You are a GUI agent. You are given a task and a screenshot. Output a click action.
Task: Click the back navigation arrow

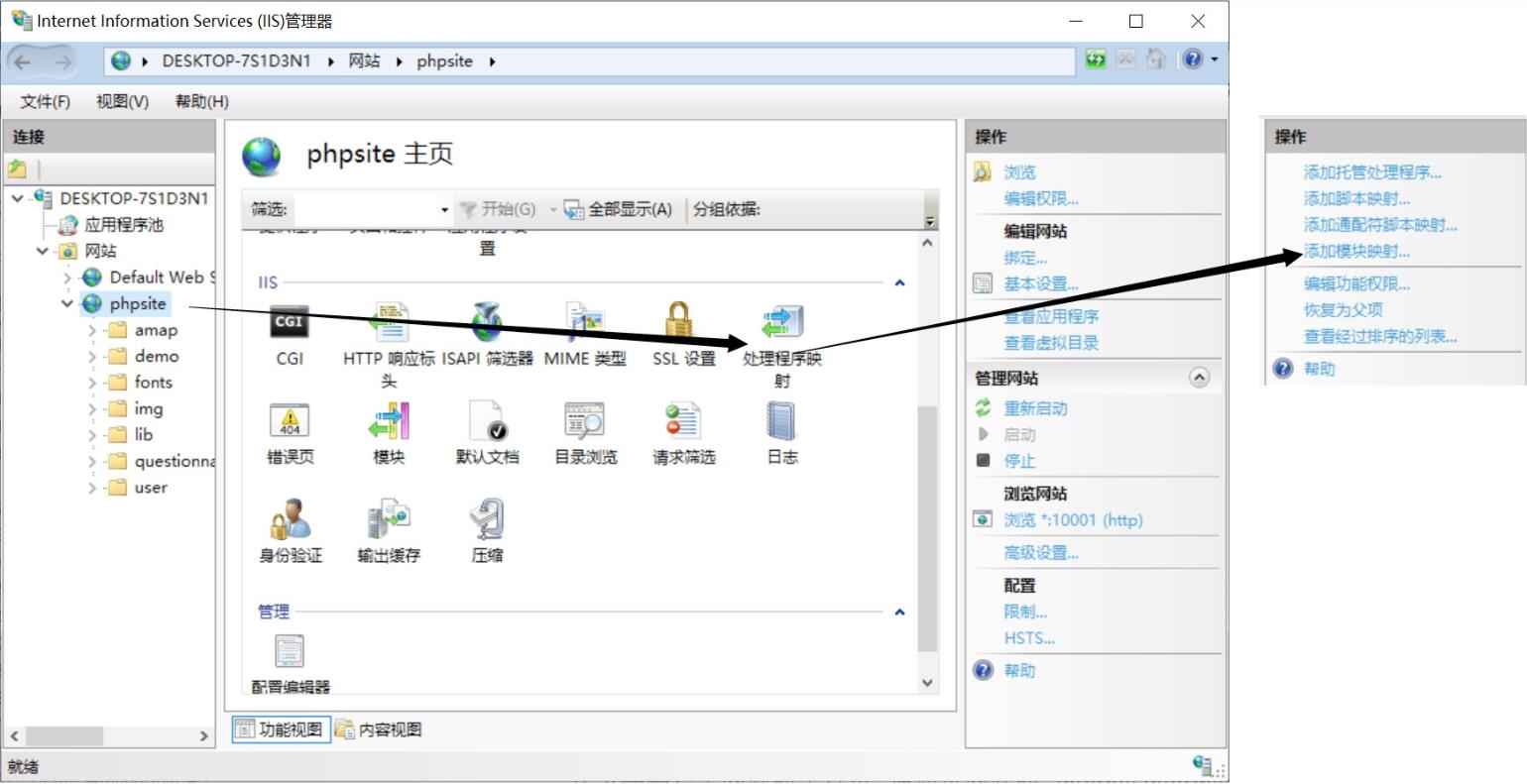pyautogui.click(x=23, y=61)
